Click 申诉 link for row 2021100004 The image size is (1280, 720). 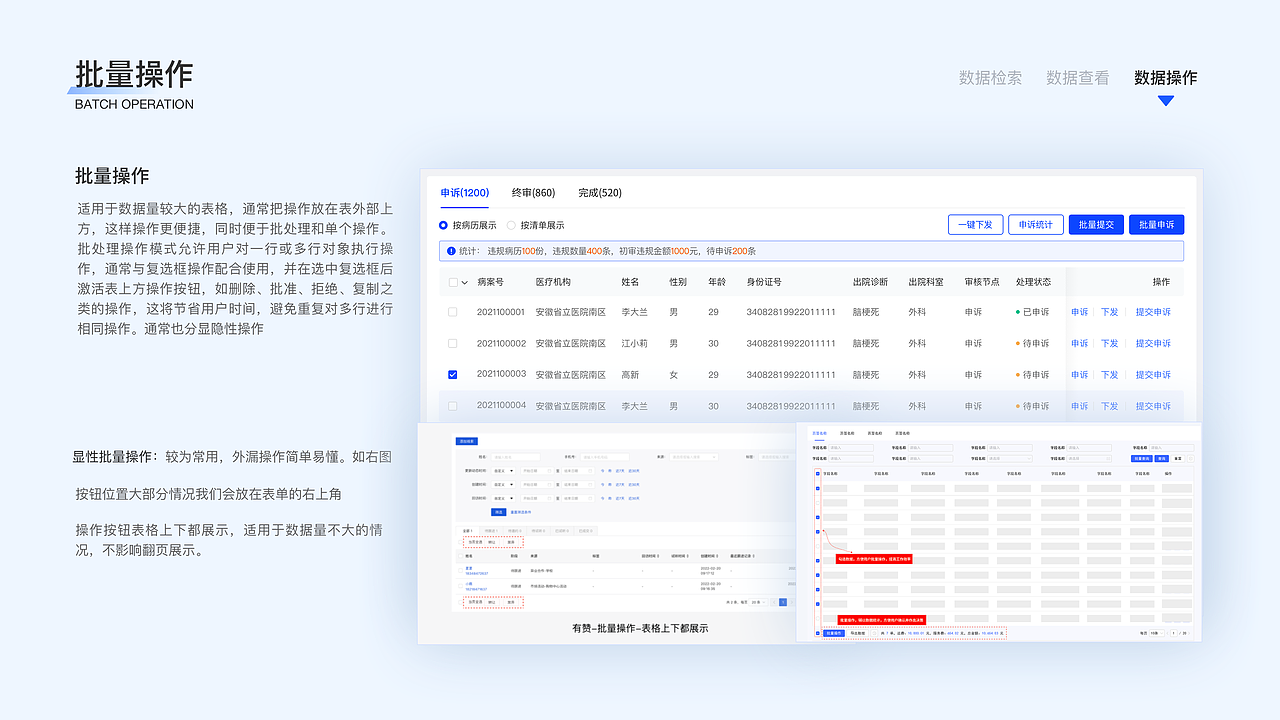(1079, 405)
